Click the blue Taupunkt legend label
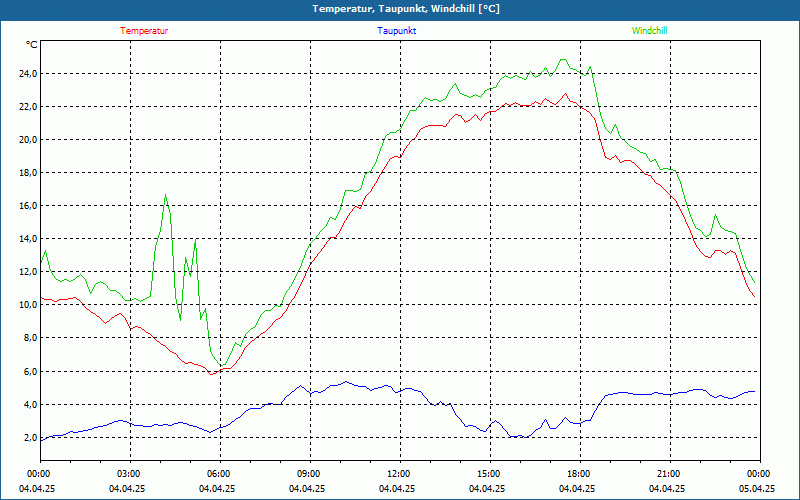800x500 pixels. 396,31
